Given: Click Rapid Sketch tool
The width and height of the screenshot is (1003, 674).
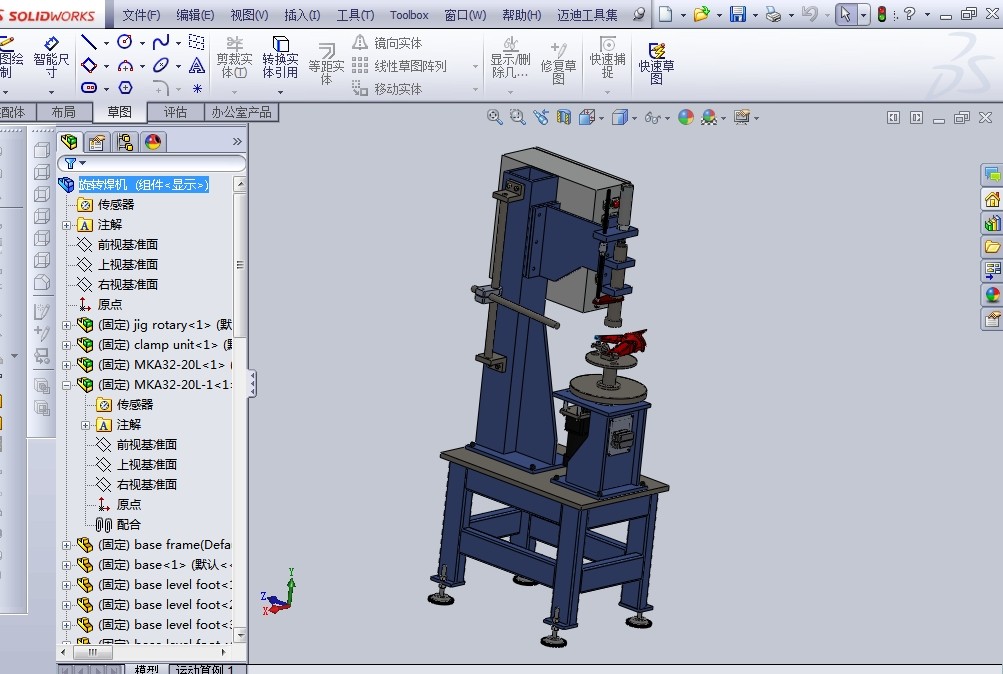Looking at the screenshot, I should [x=656, y=63].
